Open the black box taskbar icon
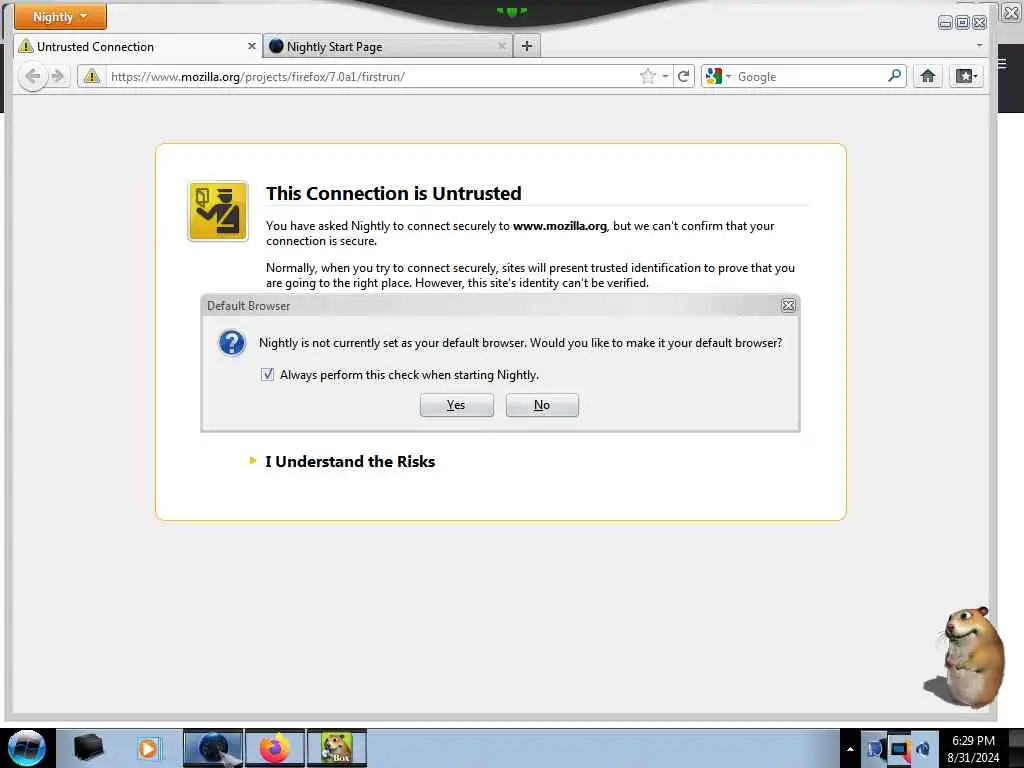Image resolution: width=1024 pixels, height=768 pixels. (x=88, y=748)
